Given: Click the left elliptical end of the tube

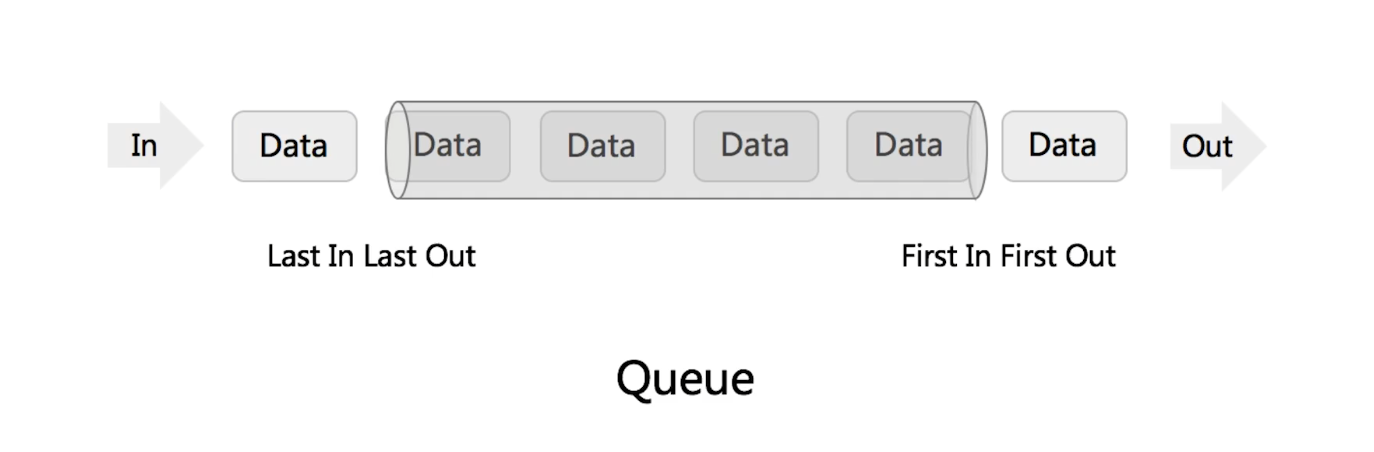Looking at the screenshot, I should pyautogui.click(x=398, y=149).
